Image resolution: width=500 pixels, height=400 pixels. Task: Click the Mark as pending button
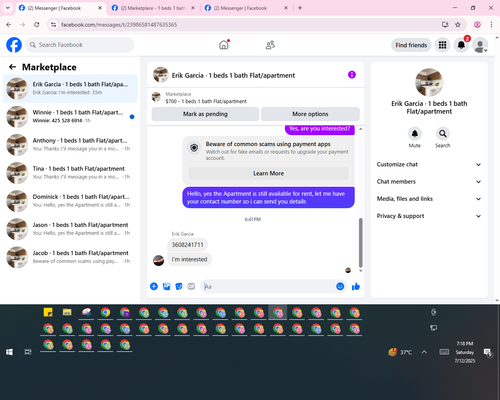pos(205,114)
